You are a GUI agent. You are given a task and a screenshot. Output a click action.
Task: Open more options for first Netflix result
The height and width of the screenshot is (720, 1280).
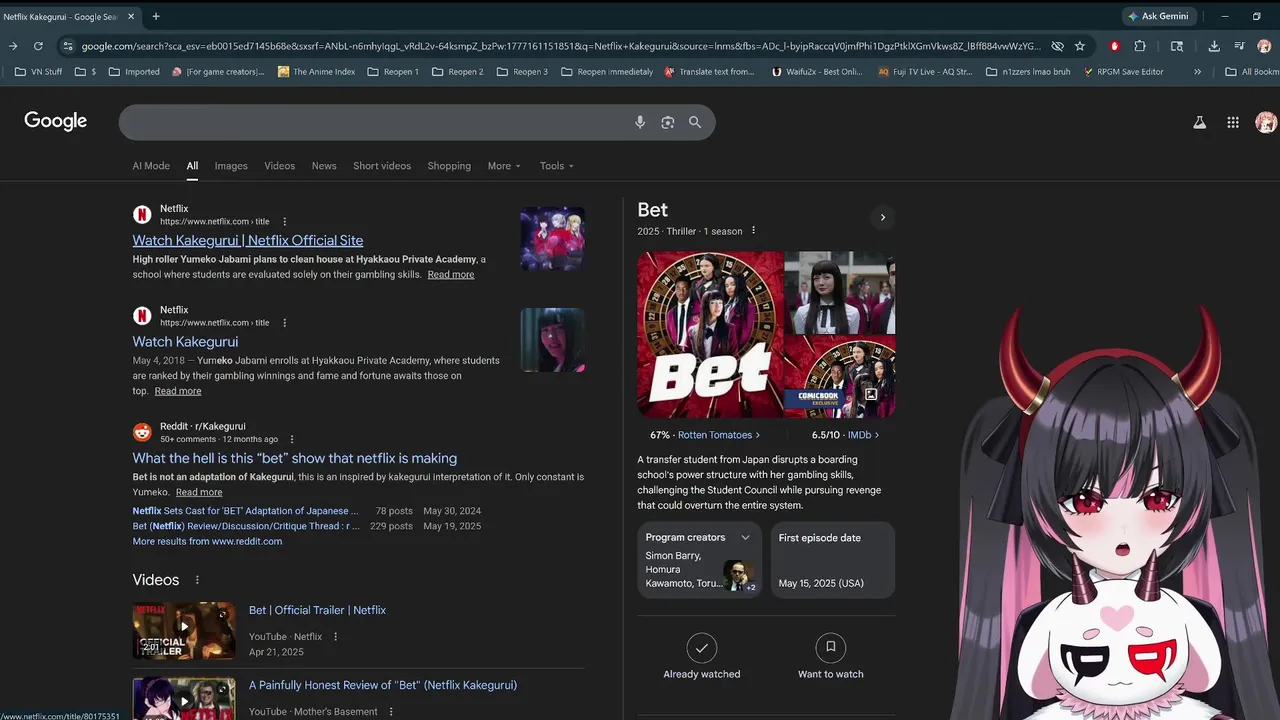[284, 222]
